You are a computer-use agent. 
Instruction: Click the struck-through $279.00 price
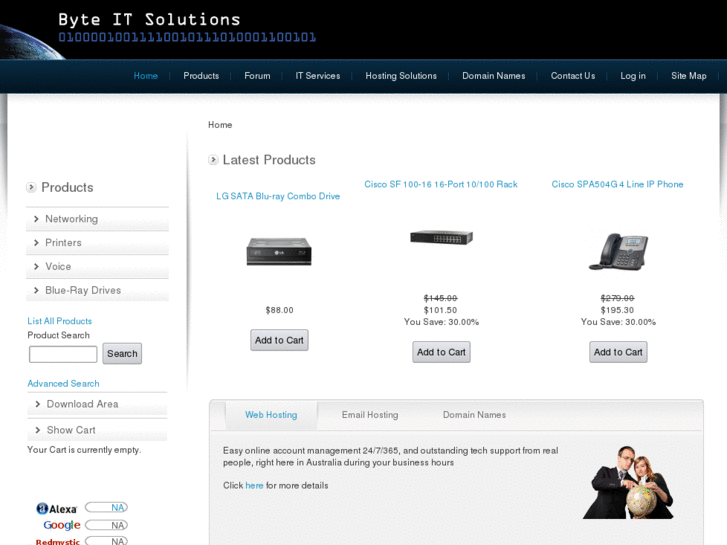pyautogui.click(x=617, y=298)
